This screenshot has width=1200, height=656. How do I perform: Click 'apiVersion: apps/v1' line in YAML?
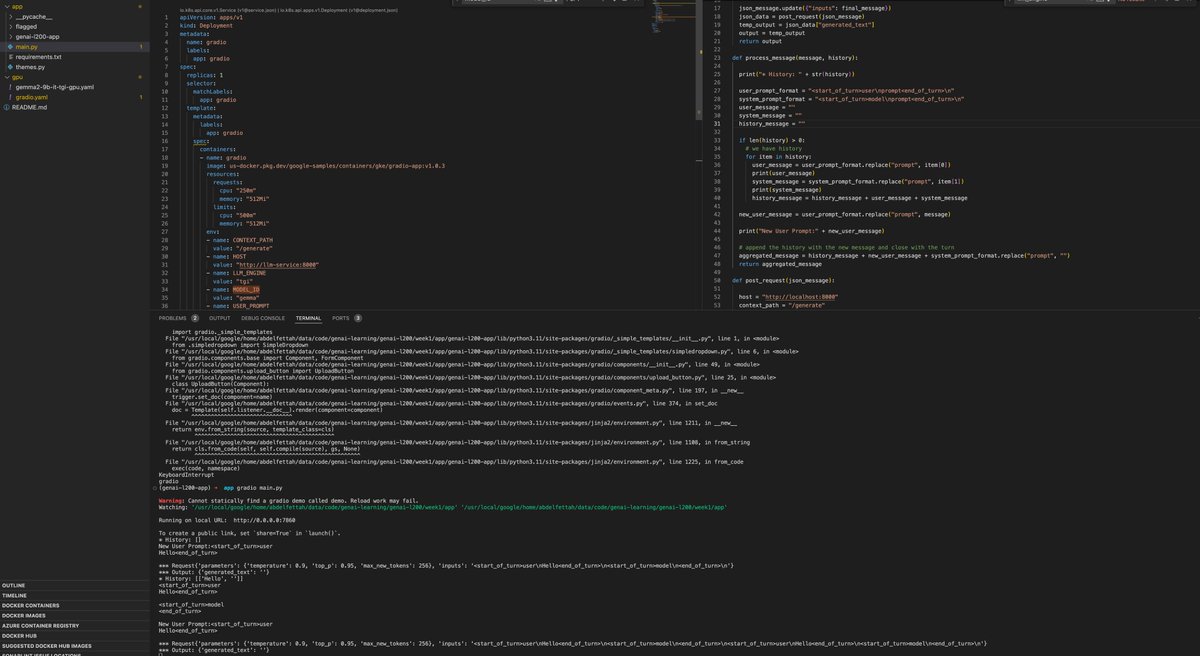(211, 17)
